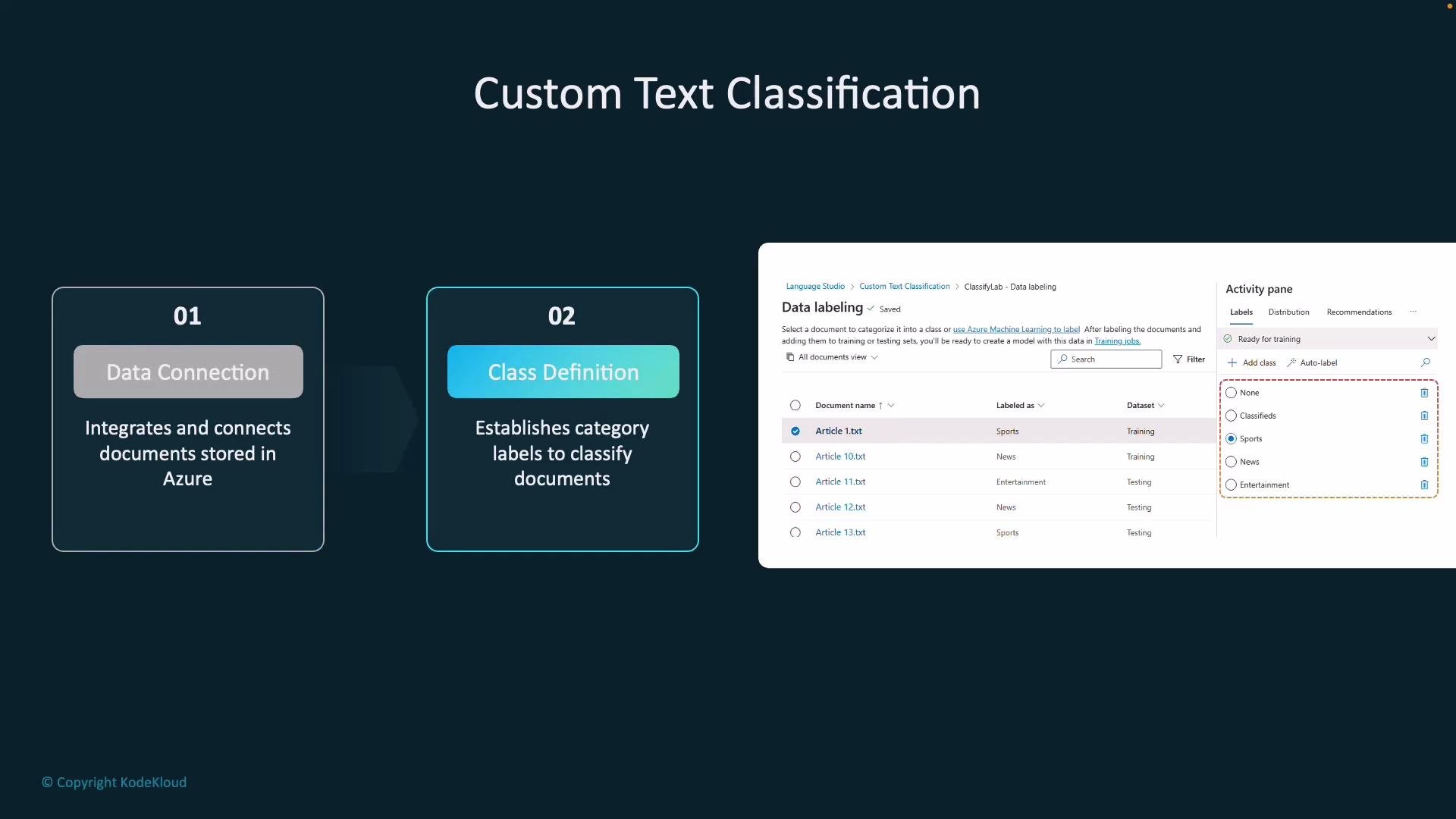The image size is (1456, 819).
Task: Click the Auto-label wand icon
Action: 1291,362
